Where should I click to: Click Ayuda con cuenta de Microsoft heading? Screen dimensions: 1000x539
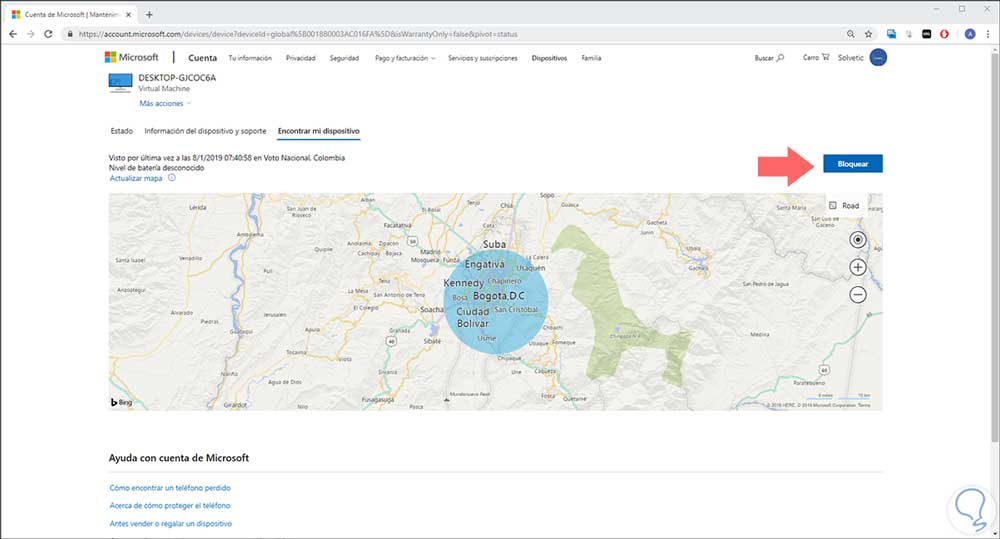click(179, 458)
